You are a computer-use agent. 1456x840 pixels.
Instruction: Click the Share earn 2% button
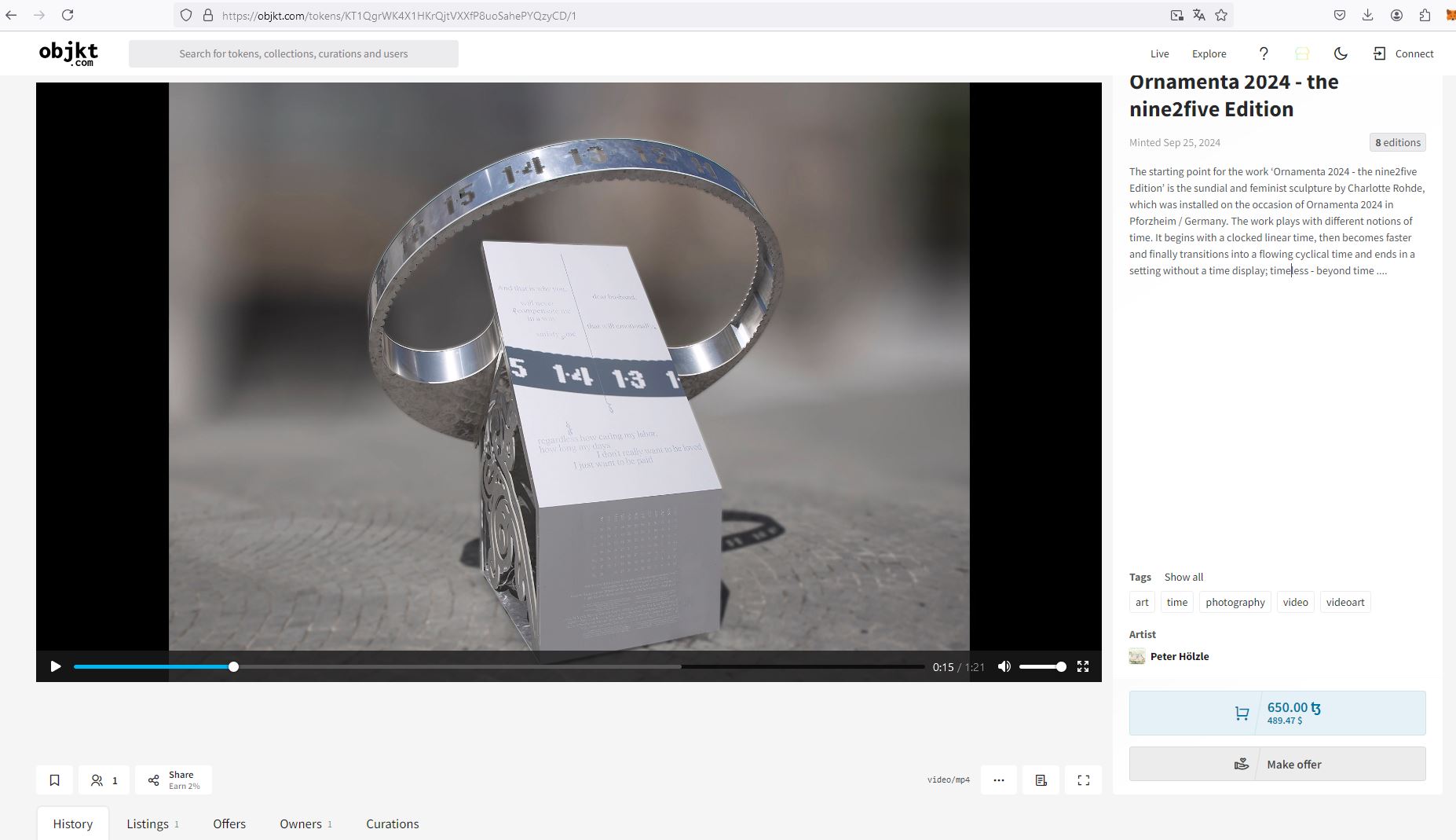(174, 780)
